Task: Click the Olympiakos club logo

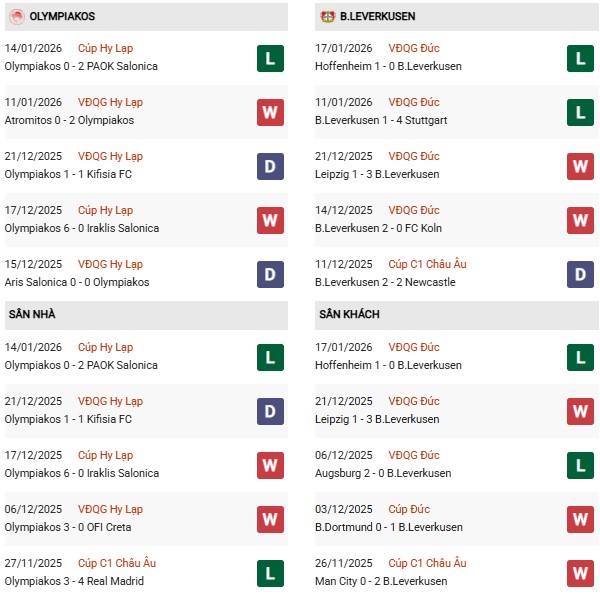Action: click(16, 17)
